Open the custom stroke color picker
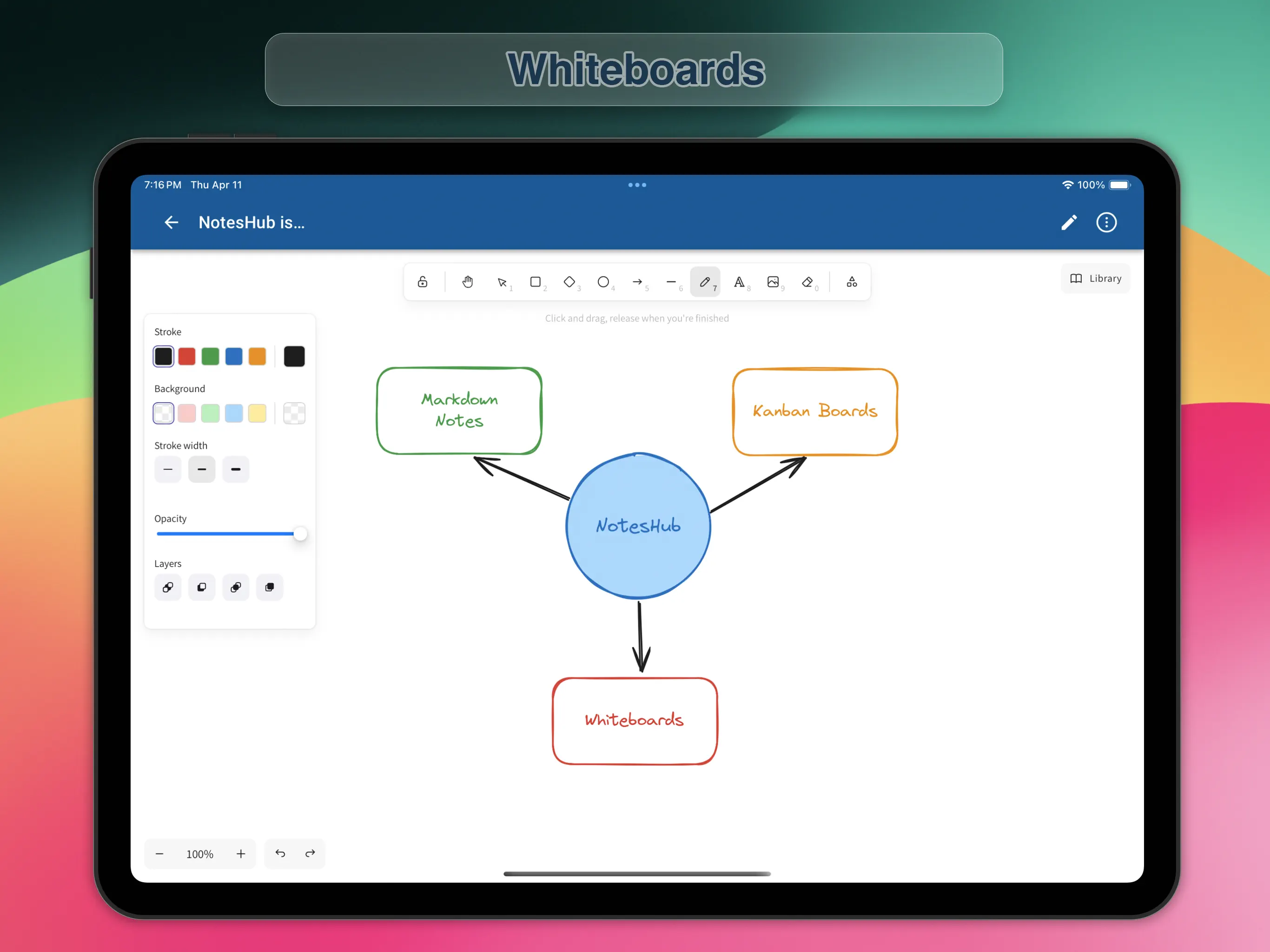The width and height of the screenshot is (1270, 952). [x=294, y=357]
